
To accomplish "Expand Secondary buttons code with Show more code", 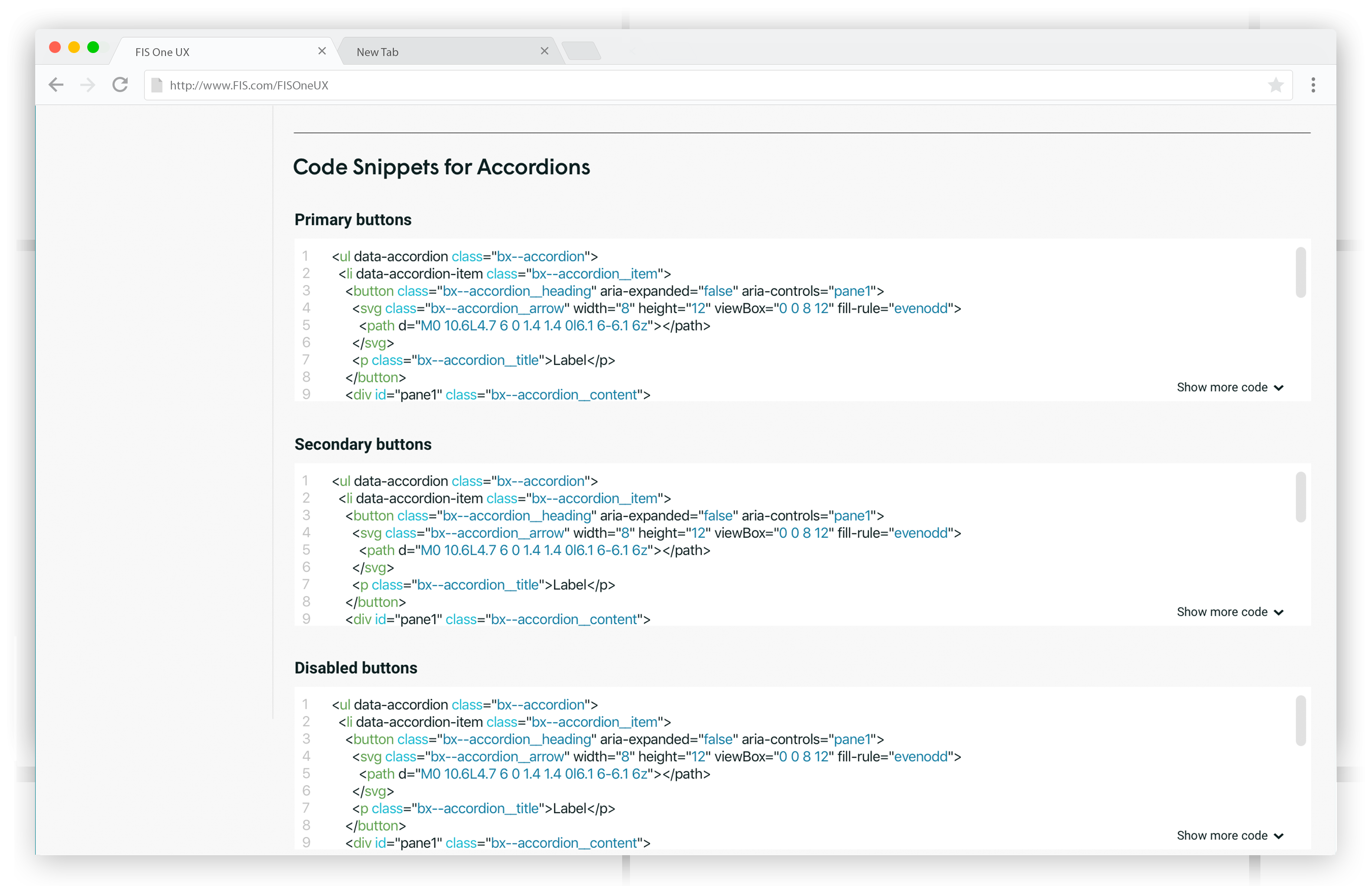I will pyautogui.click(x=1230, y=612).
